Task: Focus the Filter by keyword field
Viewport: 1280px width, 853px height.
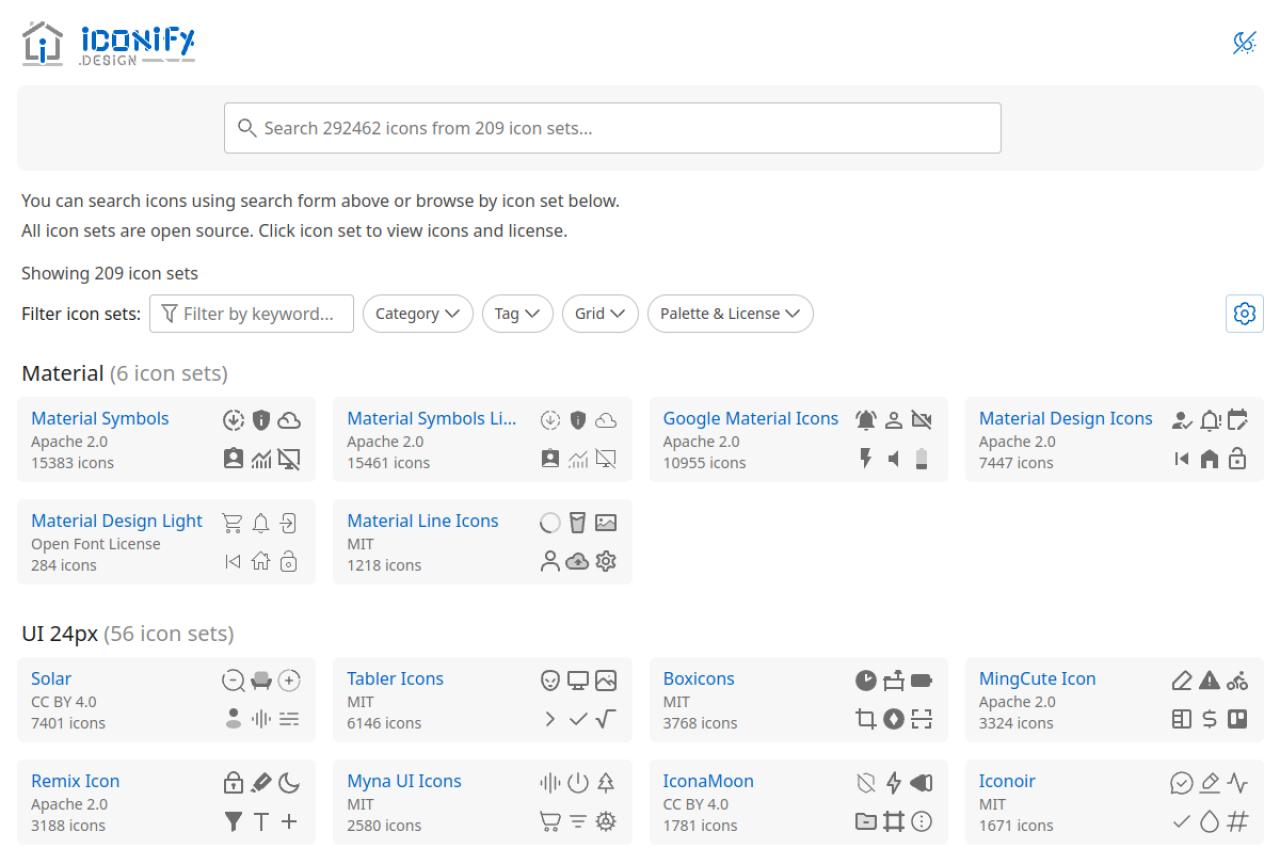Action: (x=252, y=313)
